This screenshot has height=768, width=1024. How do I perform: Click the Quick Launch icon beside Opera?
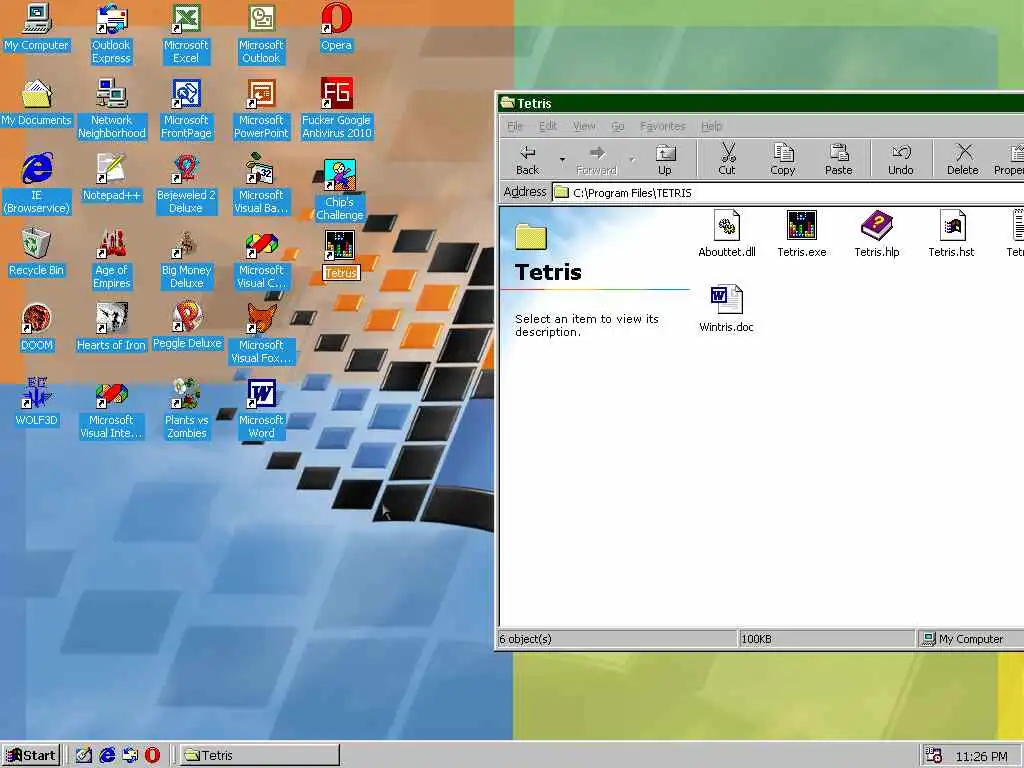point(130,756)
